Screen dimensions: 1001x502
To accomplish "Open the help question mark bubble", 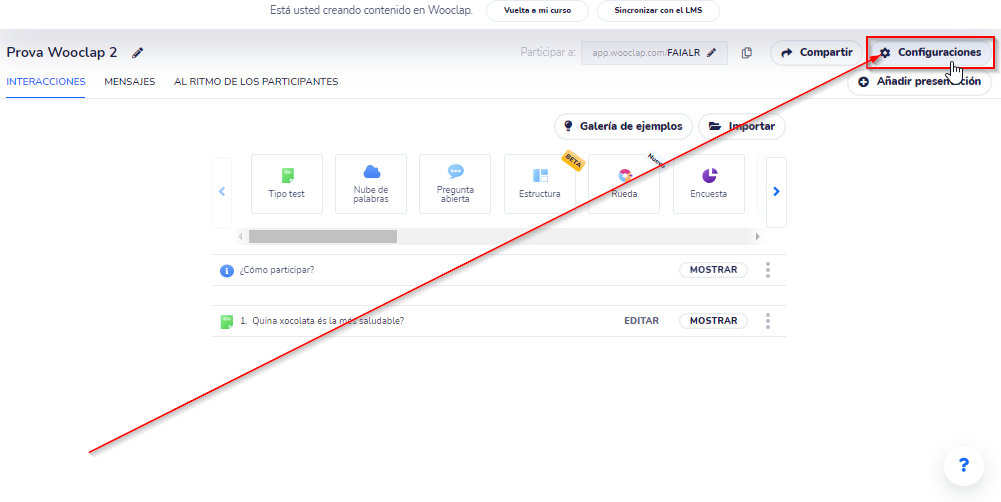I will pos(963,465).
